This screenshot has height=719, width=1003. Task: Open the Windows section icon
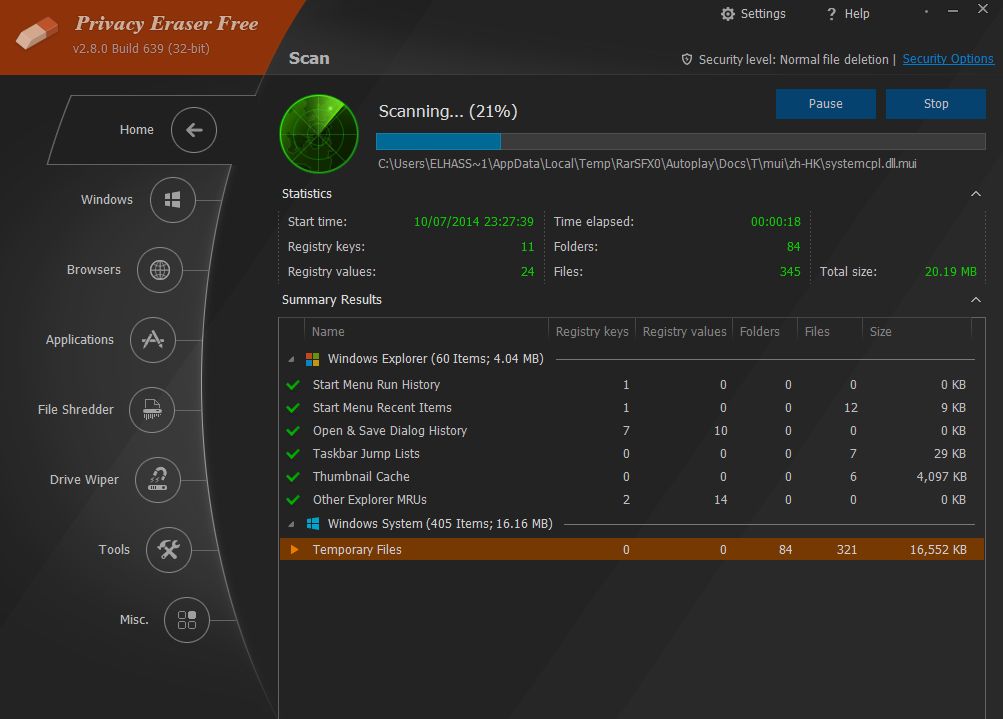173,200
